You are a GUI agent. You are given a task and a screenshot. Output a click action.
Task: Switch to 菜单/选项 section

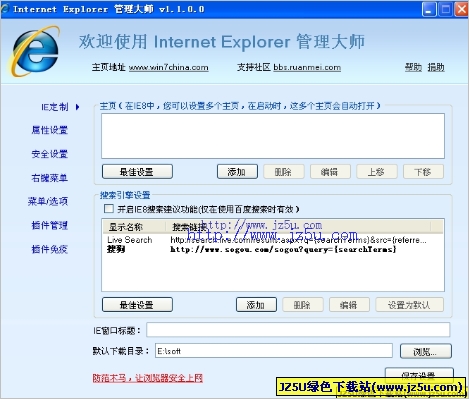(48, 201)
